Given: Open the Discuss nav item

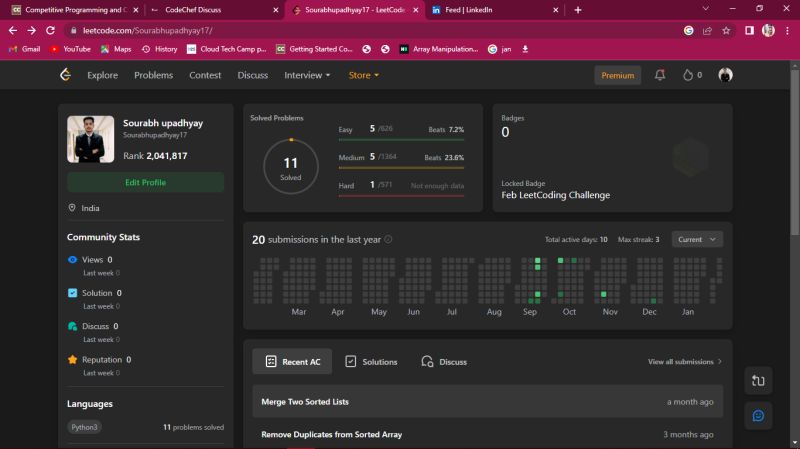Looking at the screenshot, I should coord(253,75).
